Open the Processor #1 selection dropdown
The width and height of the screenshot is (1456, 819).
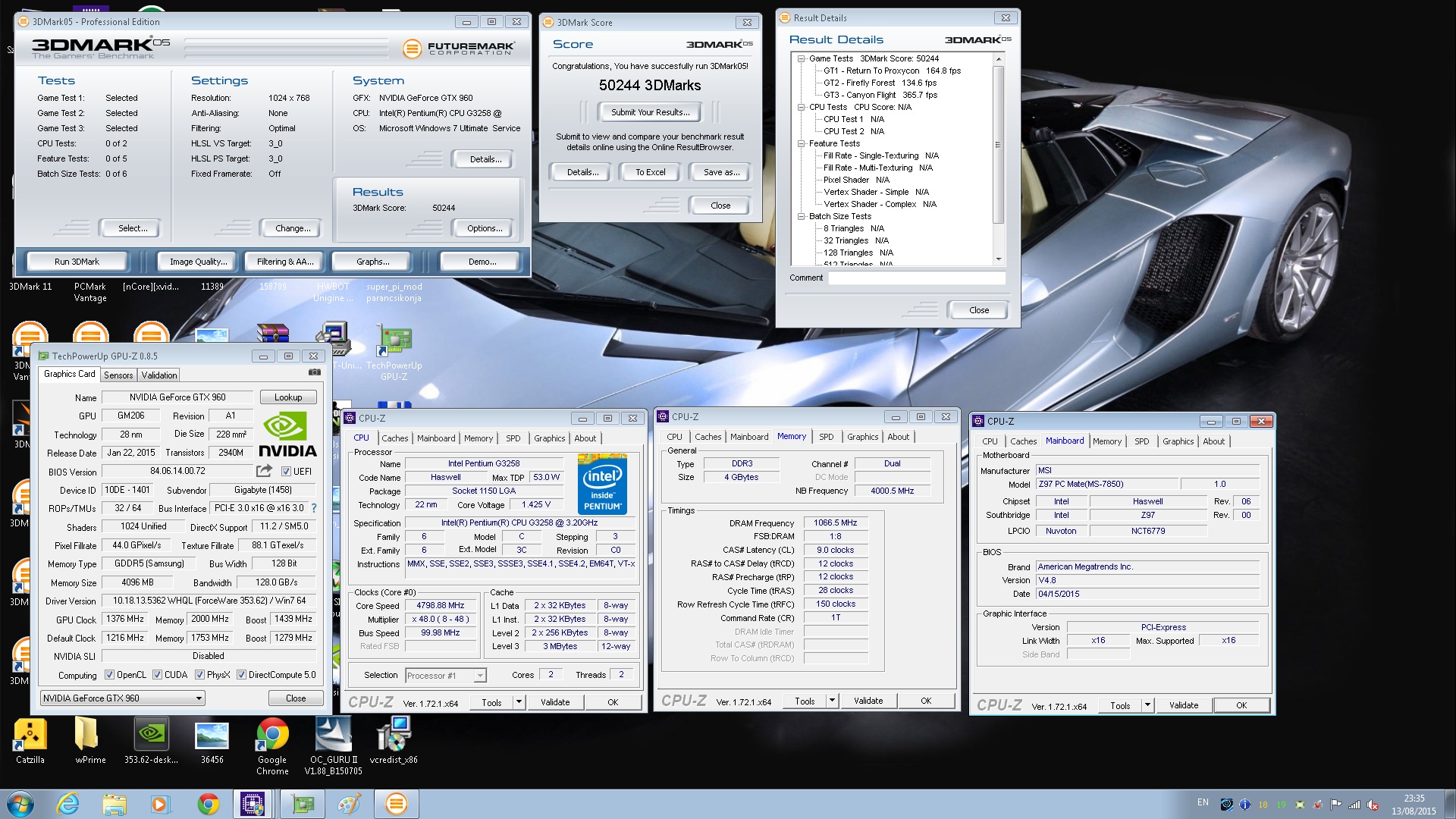(446, 676)
